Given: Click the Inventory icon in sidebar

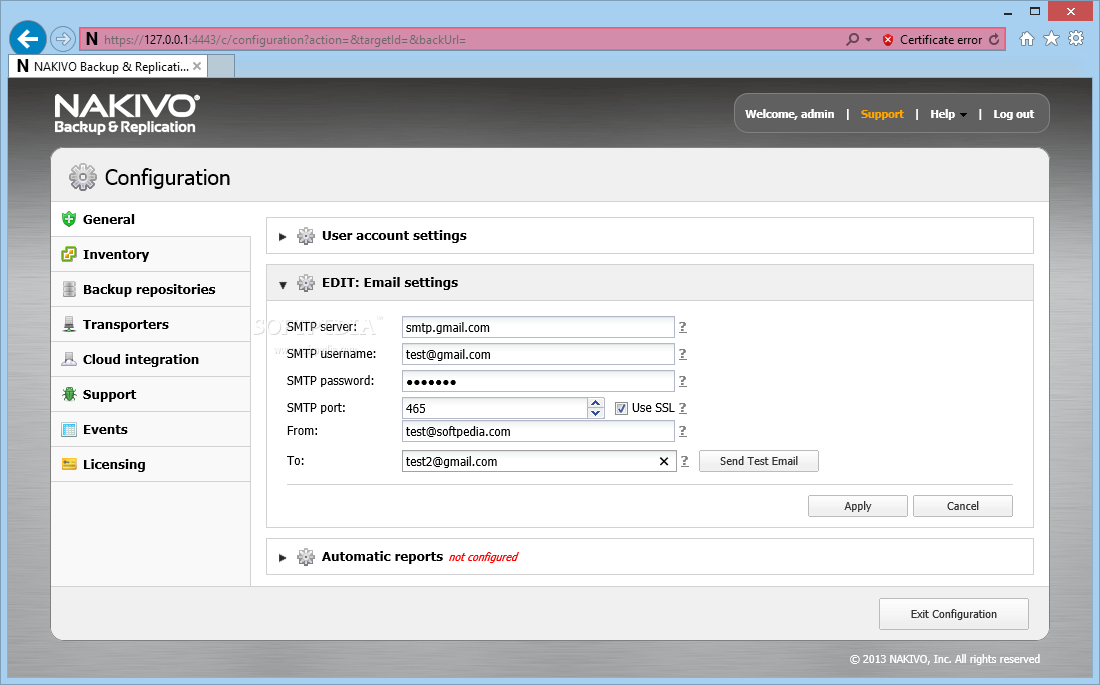Looking at the screenshot, I should coord(69,254).
